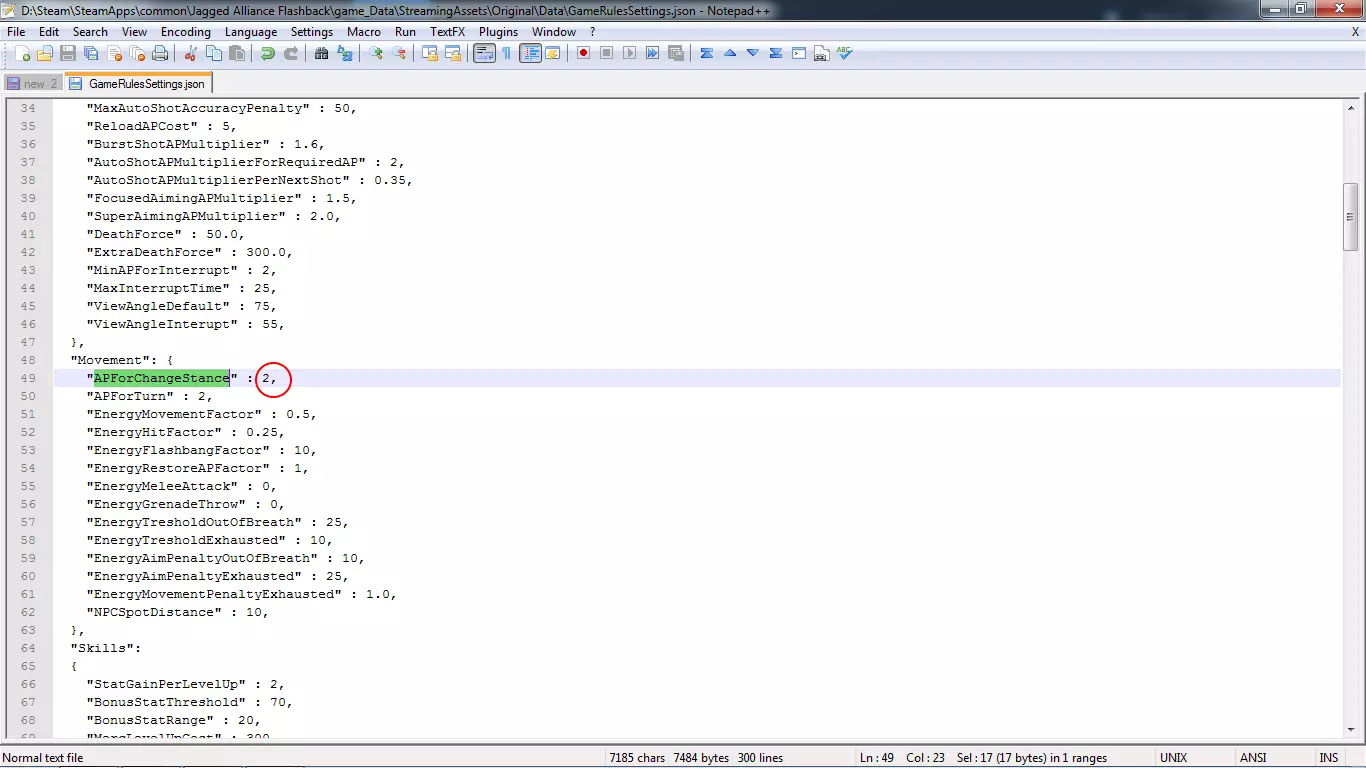
Task: Toggle the INS insert mode indicator
Action: click(x=1329, y=758)
